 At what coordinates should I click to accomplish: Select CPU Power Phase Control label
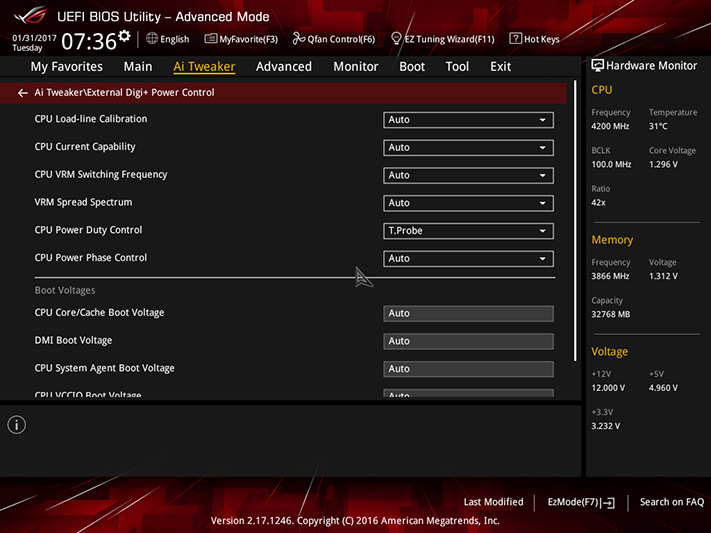tap(91, 258)
